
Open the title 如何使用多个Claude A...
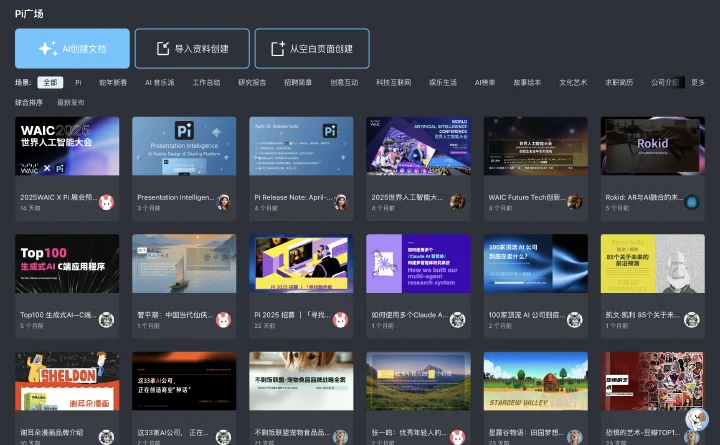410,315
